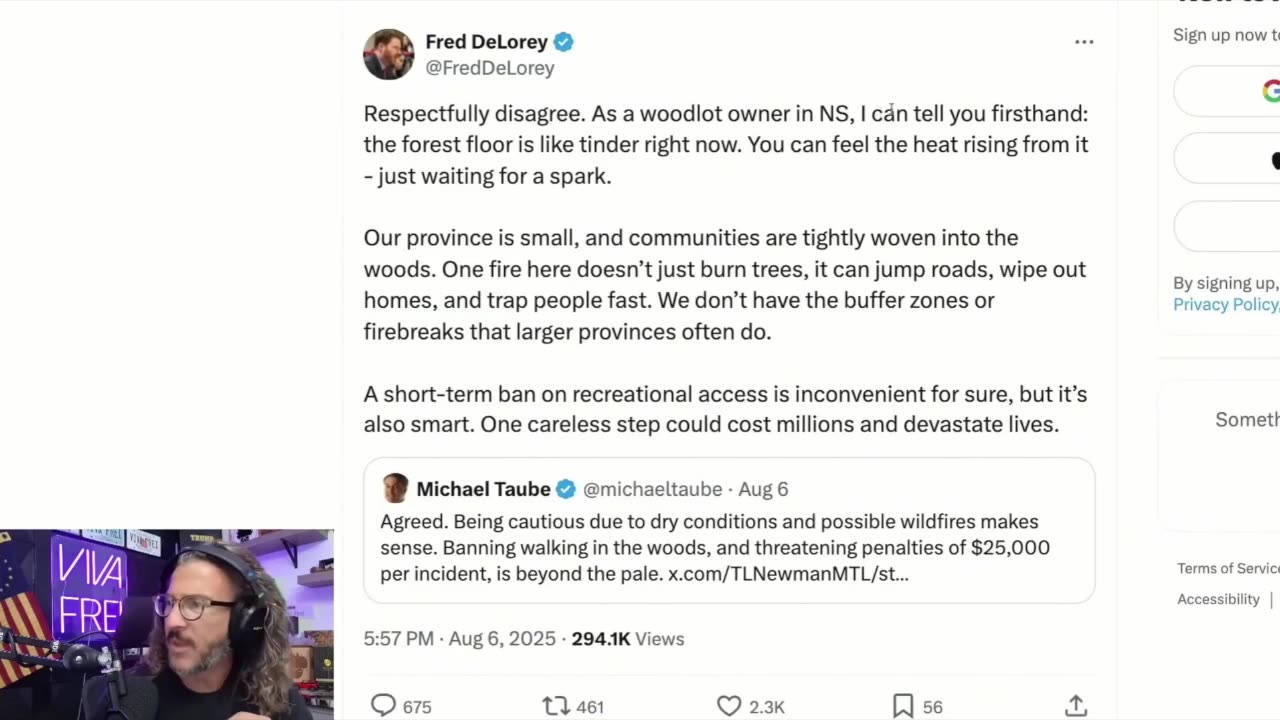Click the 294.1K Views count

pos(627,639)
